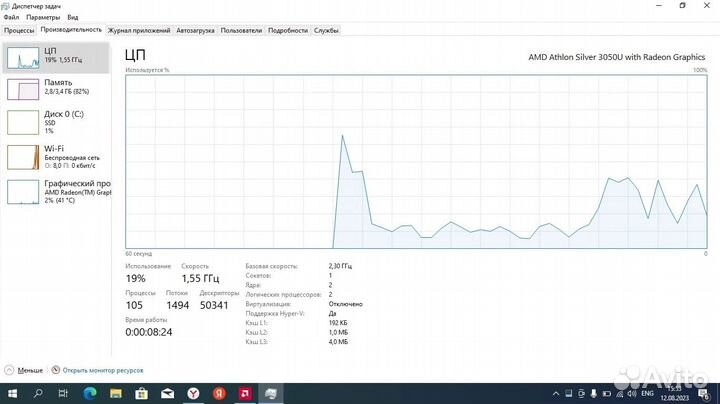Switch ENG input language indicator
The width and height of the screenshot is (720, 404).
point(647,394)
